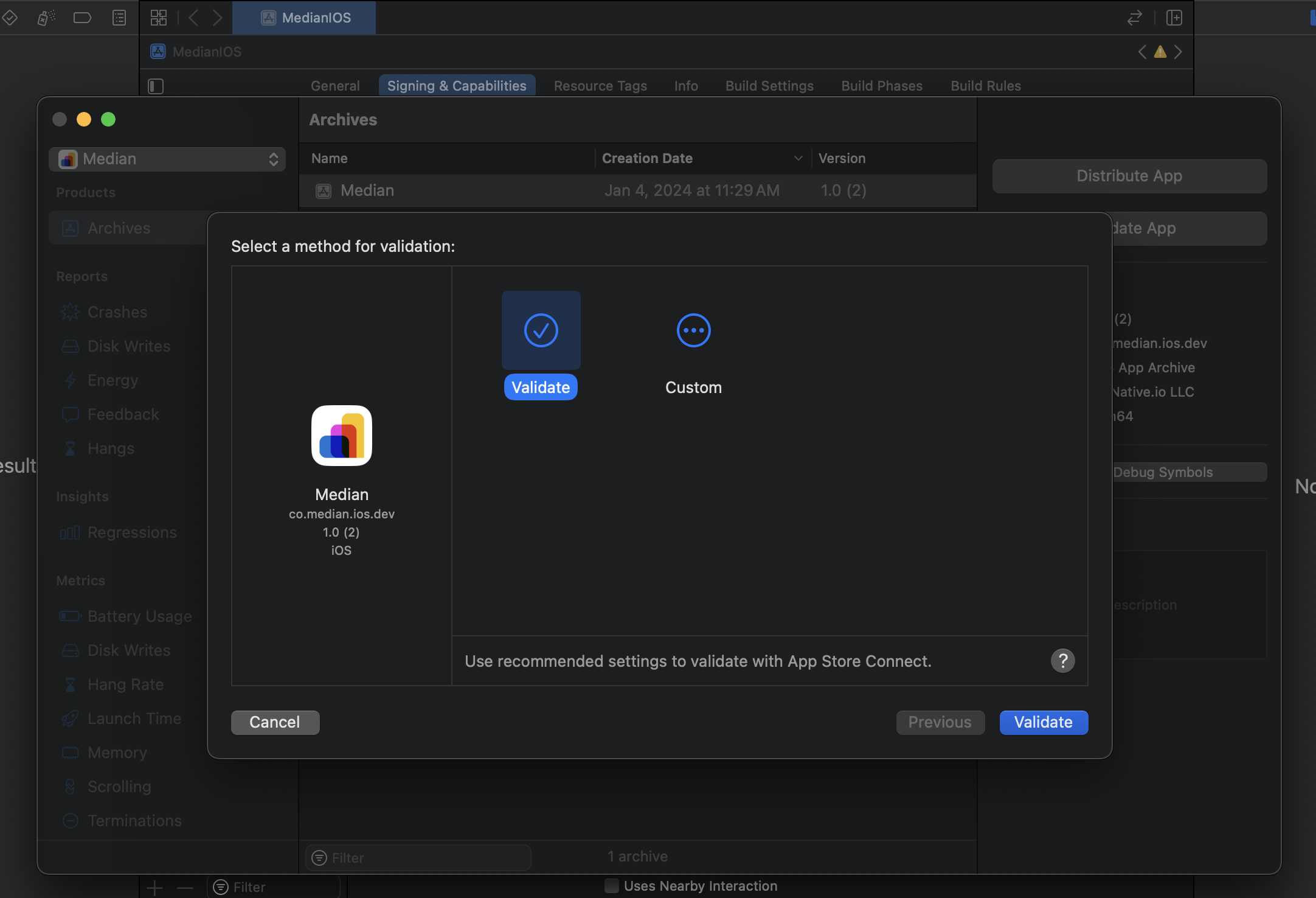Click the Xcode navigator Filter field at bottom
The height and width of the screenshot is (898, 1316).
[274, 887]
